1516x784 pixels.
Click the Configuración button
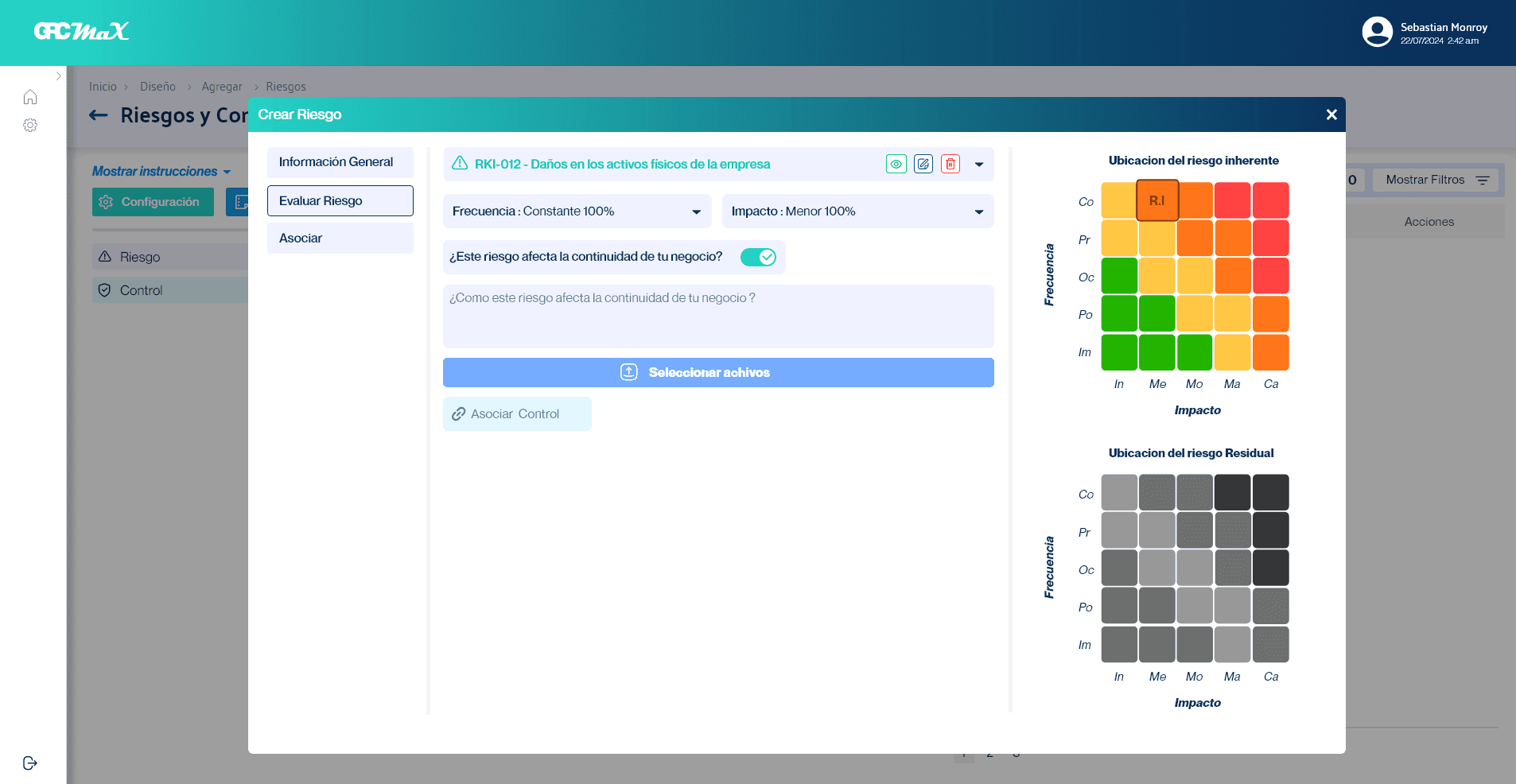point(153,201)
